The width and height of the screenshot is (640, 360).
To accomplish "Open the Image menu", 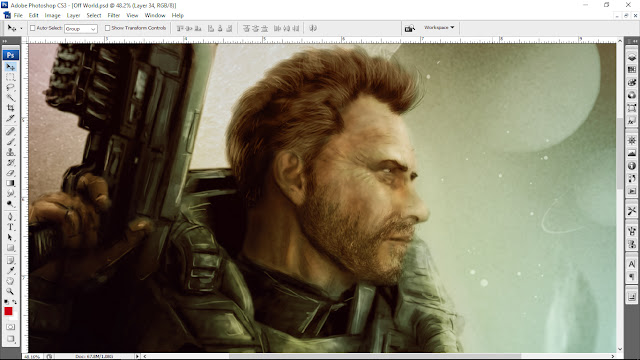I will 52,16.
